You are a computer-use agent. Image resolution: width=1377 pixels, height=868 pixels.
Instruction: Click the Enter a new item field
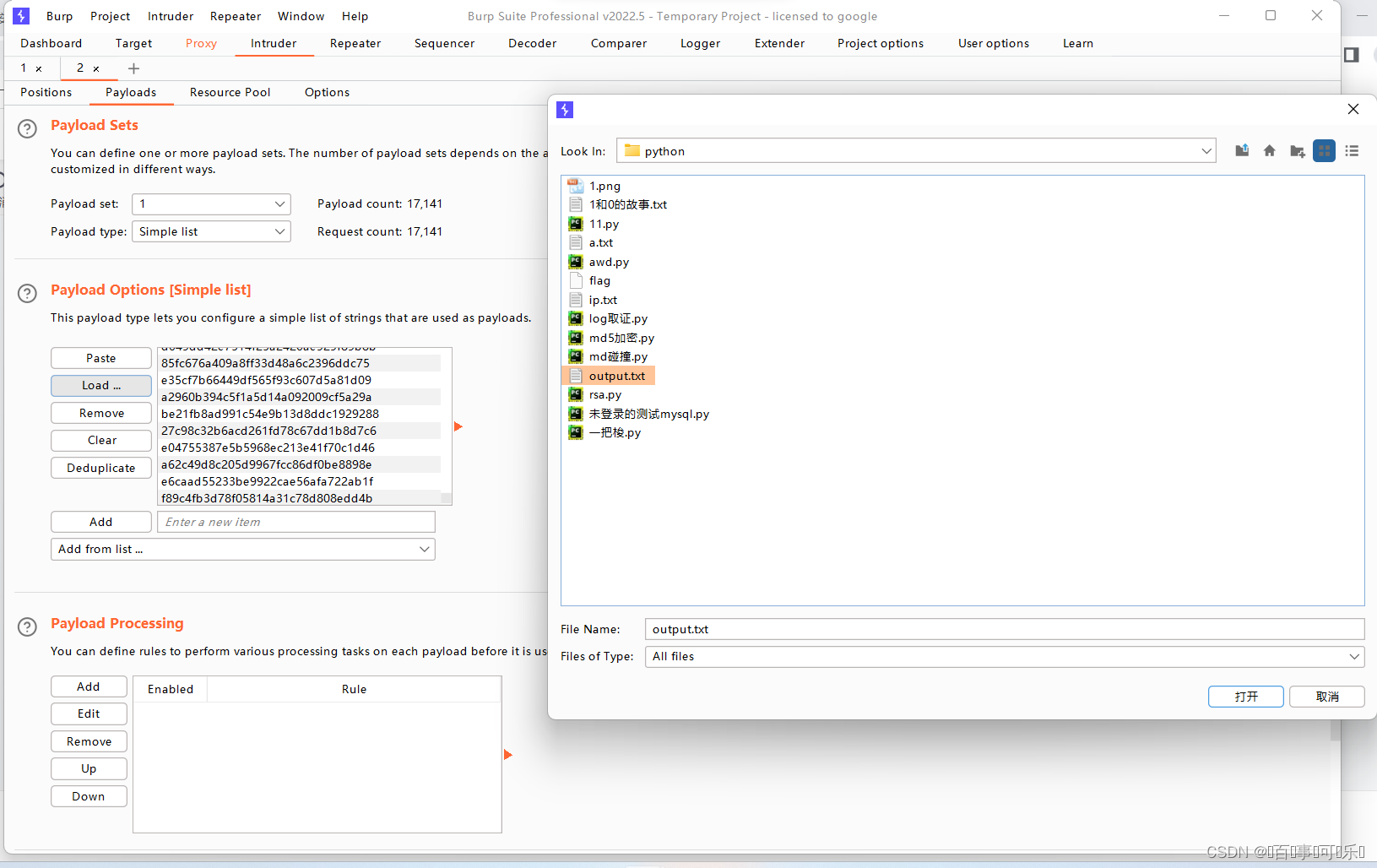pos(296,522)
